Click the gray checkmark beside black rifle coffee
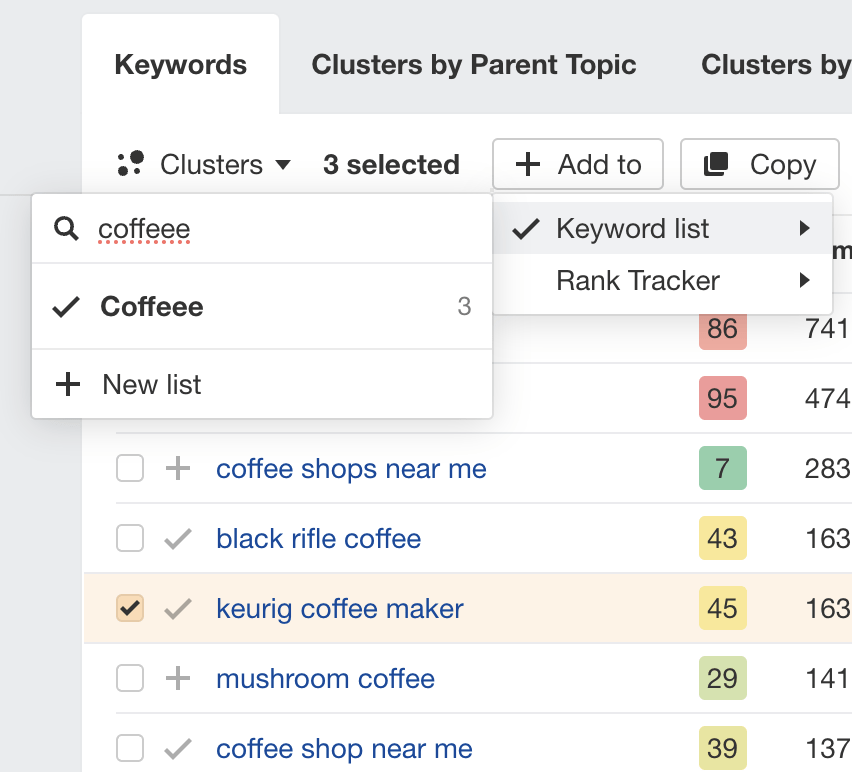Viewport: 852px width, 772px height. tap(178, 538)
